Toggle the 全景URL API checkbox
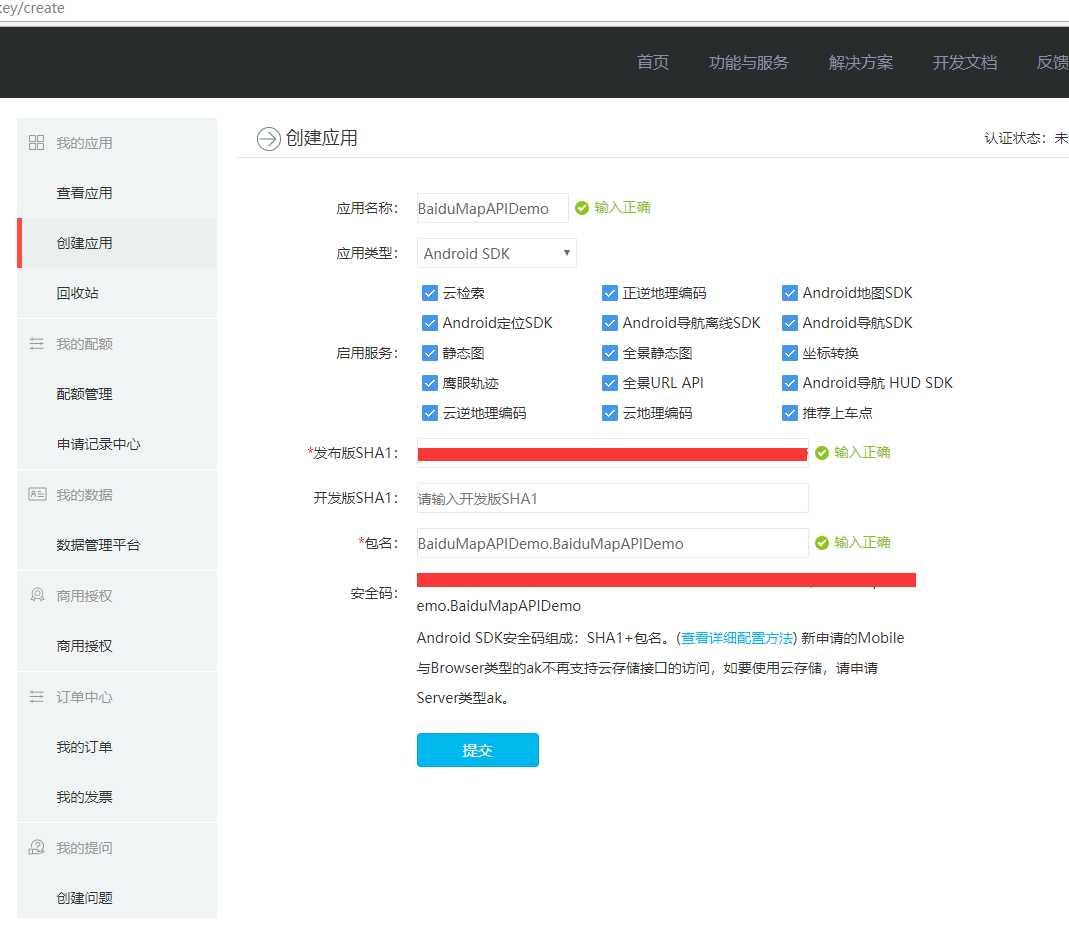This screenshot has height=936, width=1069. [609, 383]
